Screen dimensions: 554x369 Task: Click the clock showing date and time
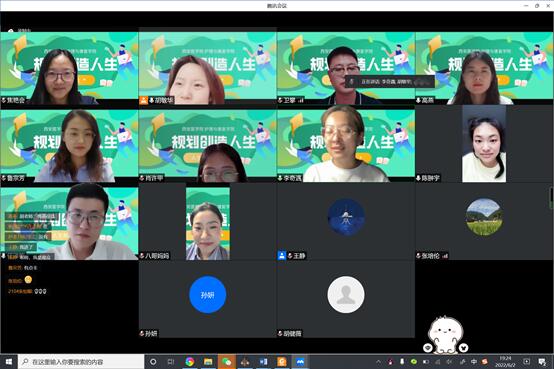click(x=505, y=362)
